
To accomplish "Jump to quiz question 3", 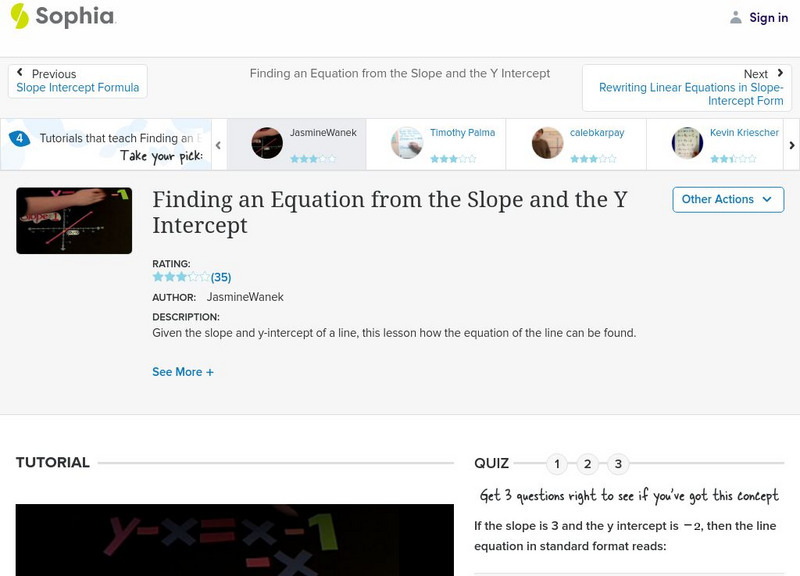I will click(619, 464).
